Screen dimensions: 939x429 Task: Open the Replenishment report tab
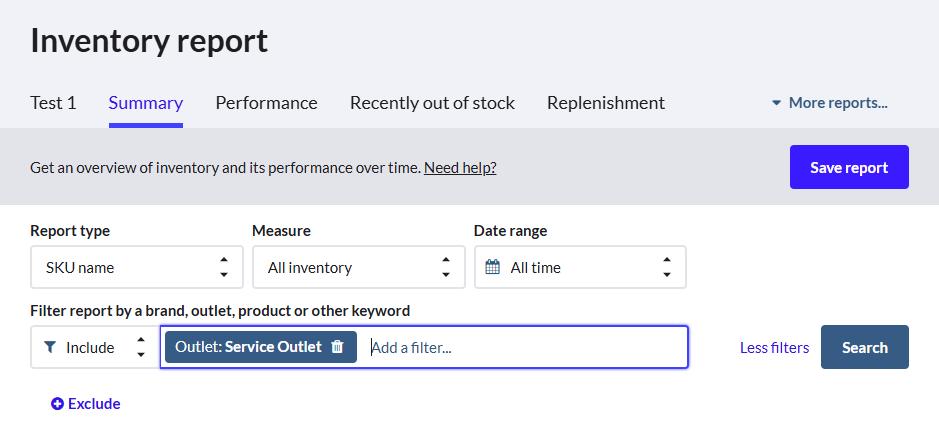pos(606,103)
